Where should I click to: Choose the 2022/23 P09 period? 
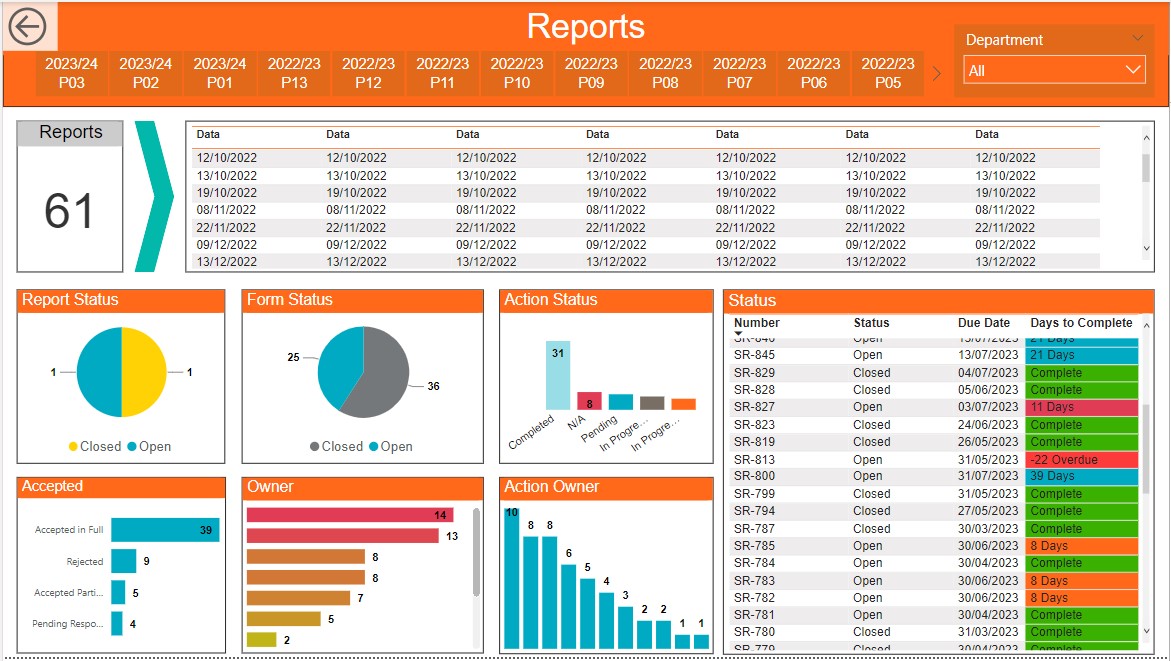(591, 73)
